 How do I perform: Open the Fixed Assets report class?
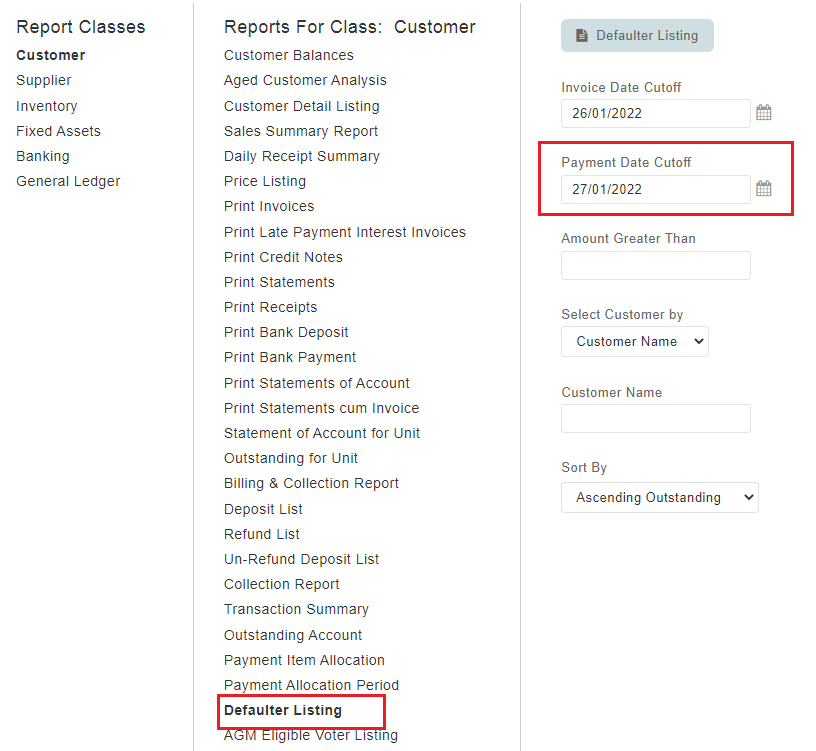pyautogui.click(x=58, y=131)
